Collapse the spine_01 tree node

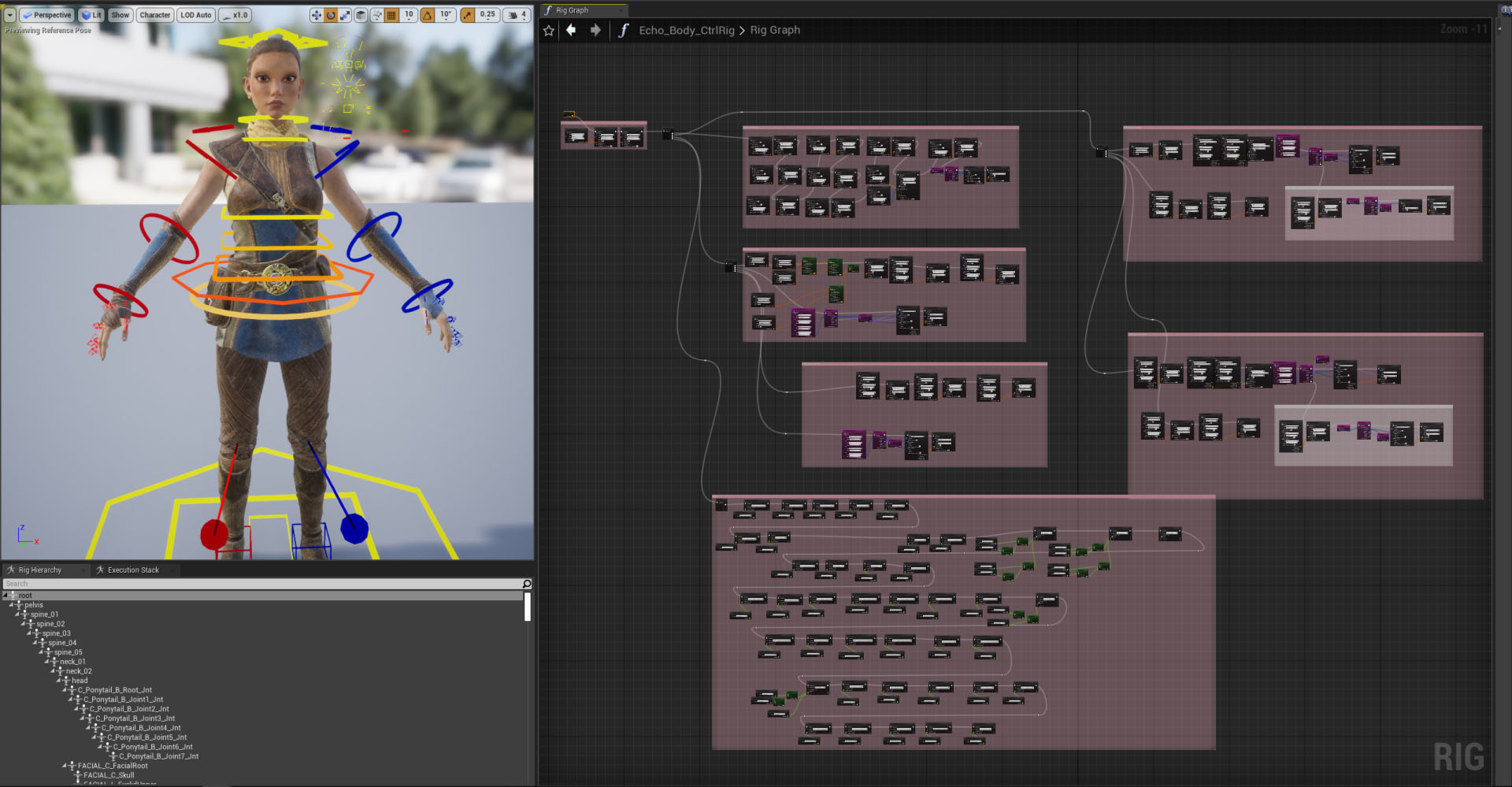click(x=17, y=614)
